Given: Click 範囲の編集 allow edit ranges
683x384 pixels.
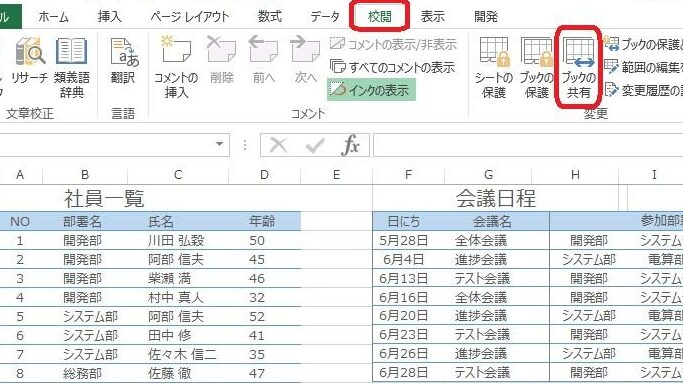Looking at the screenshot, I should coord(643,67).
